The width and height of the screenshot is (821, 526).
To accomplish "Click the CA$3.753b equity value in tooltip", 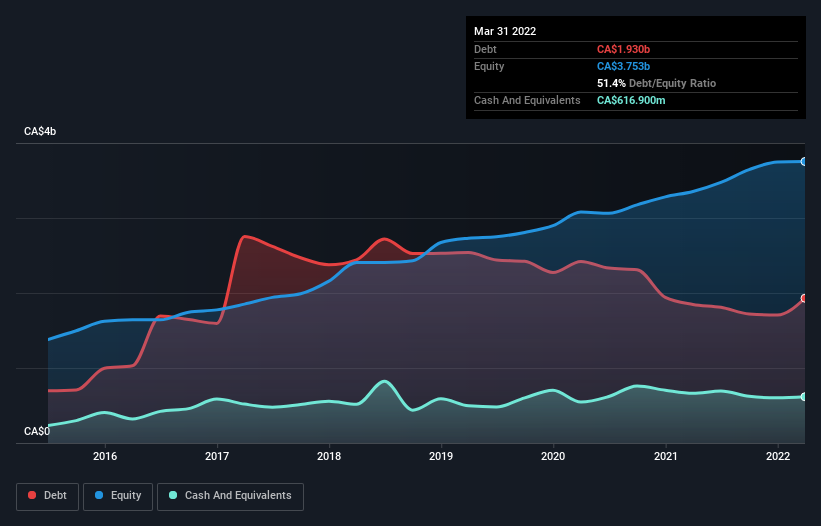I will (x=623, y=66).
